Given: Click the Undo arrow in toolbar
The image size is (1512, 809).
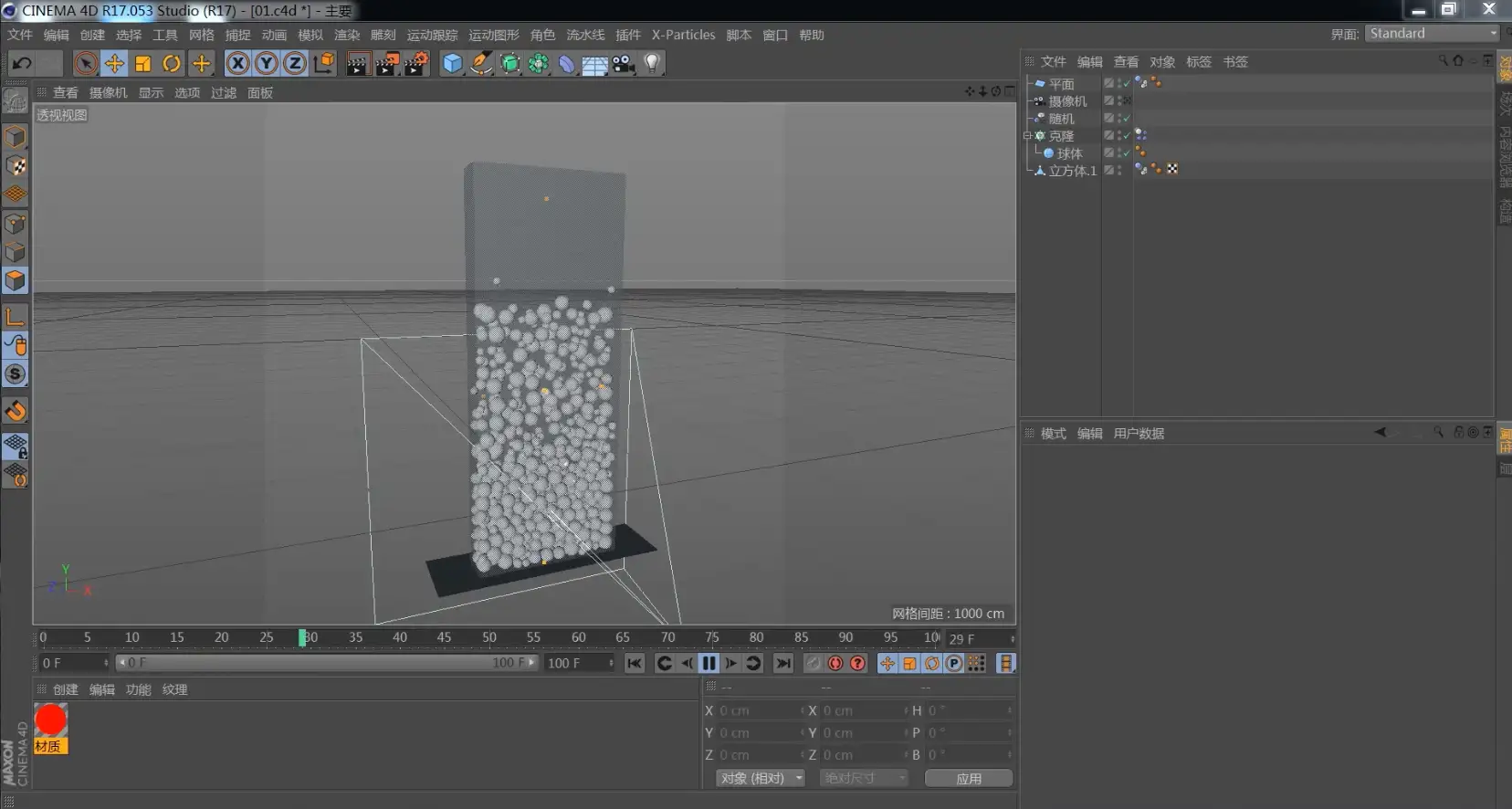Looking at the screenshot, I should 22,63.
